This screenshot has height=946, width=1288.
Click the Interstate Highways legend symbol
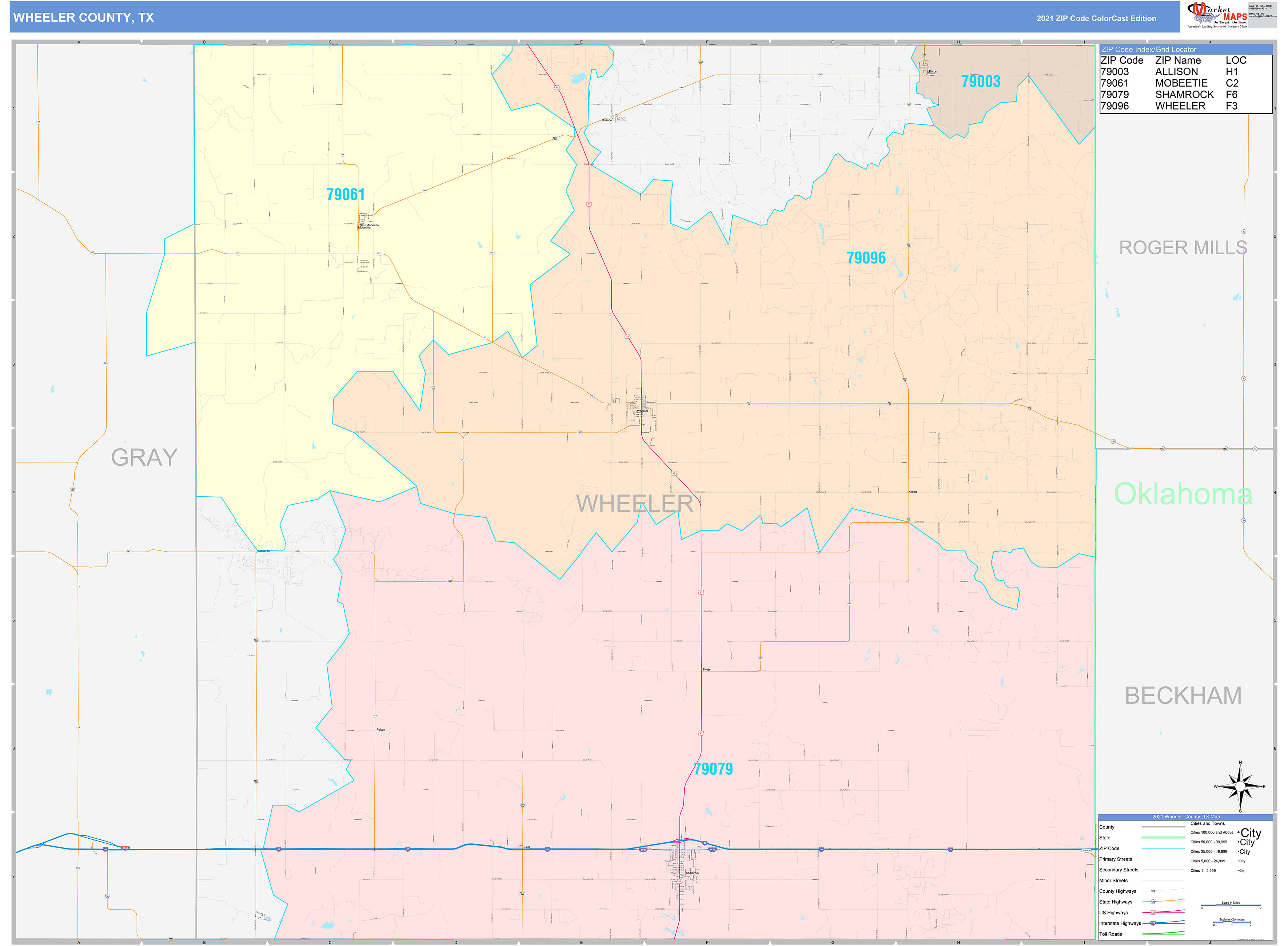coord(1153,924)
